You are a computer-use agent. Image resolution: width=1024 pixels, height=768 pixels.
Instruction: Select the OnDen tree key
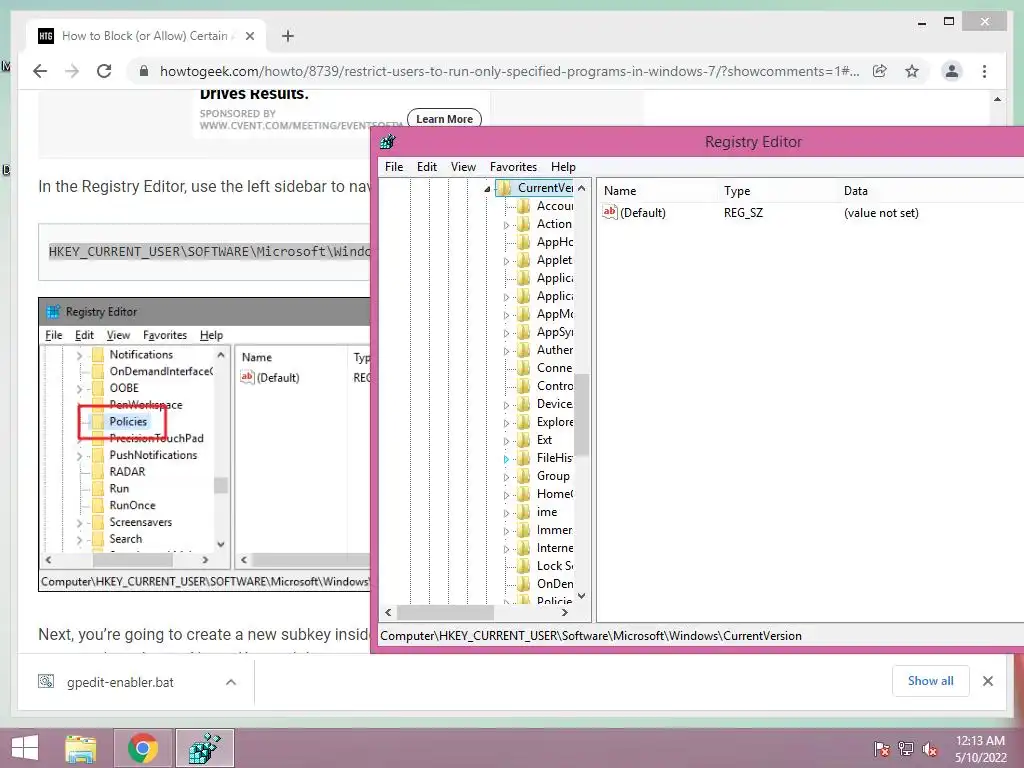coord(555,584)
